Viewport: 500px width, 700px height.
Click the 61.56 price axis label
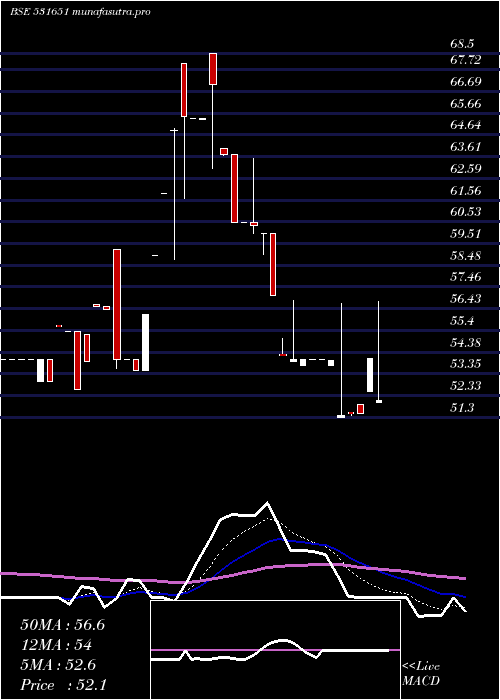[x=465, y=191]
